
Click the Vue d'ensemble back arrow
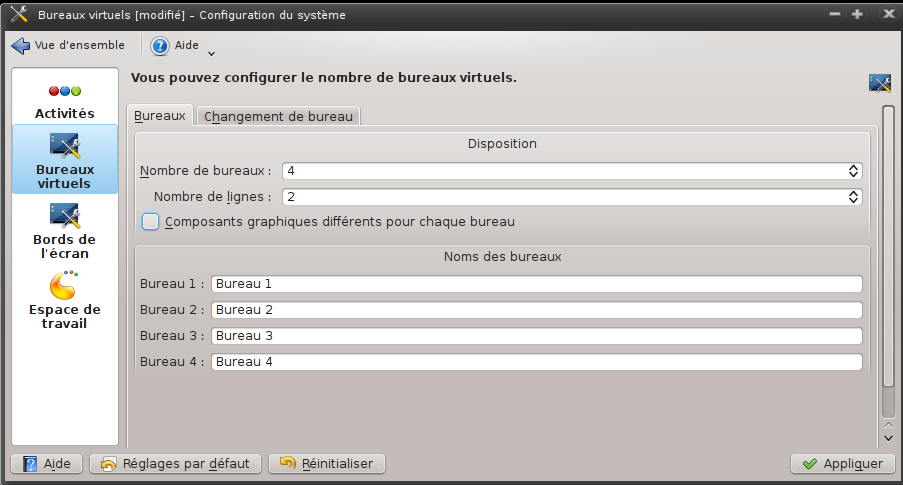(21, 46)
